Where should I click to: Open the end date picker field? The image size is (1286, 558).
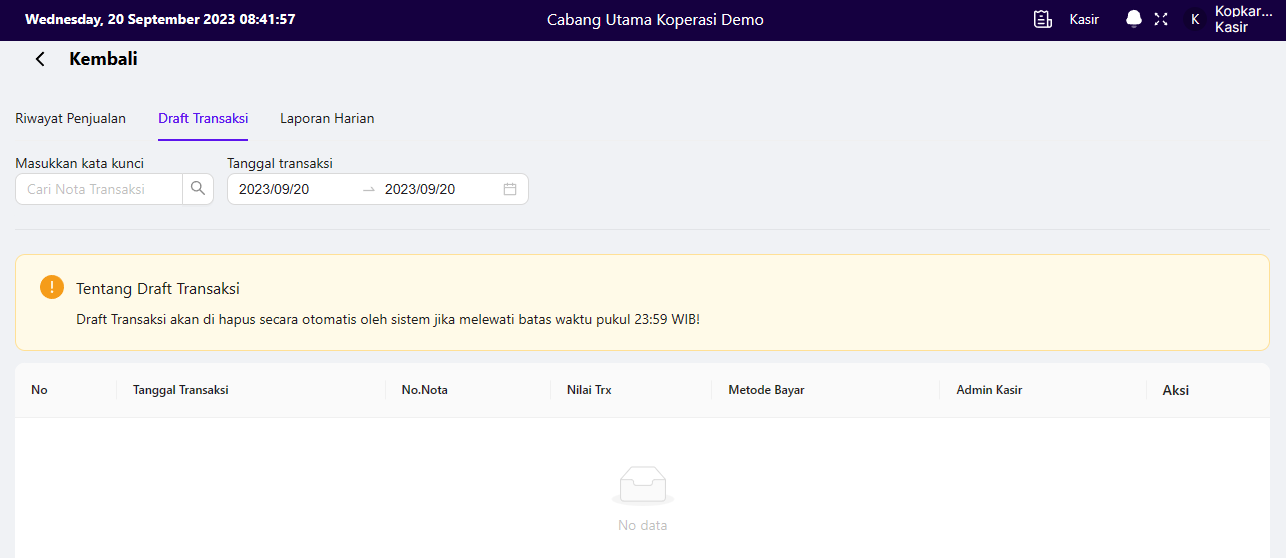[435, 189]
